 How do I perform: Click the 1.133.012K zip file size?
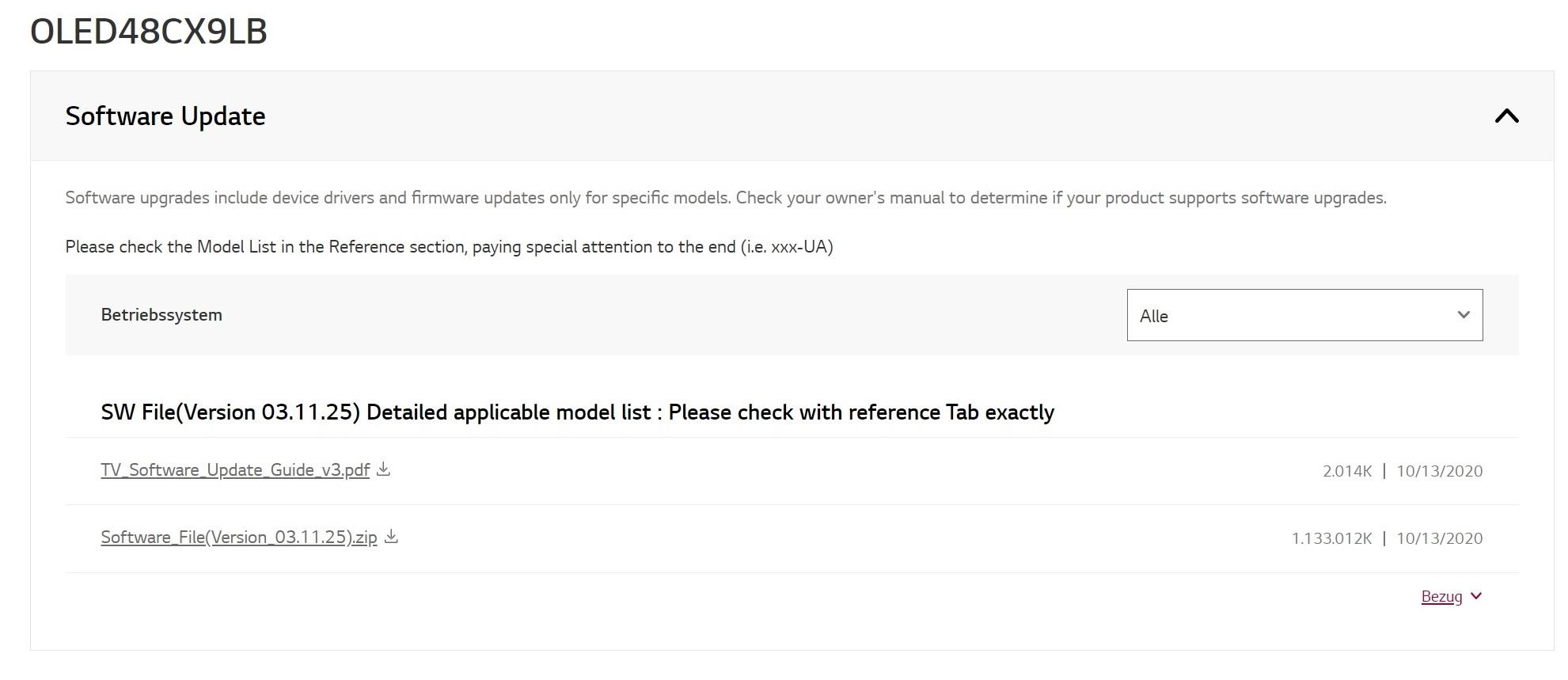[1331, 538]
